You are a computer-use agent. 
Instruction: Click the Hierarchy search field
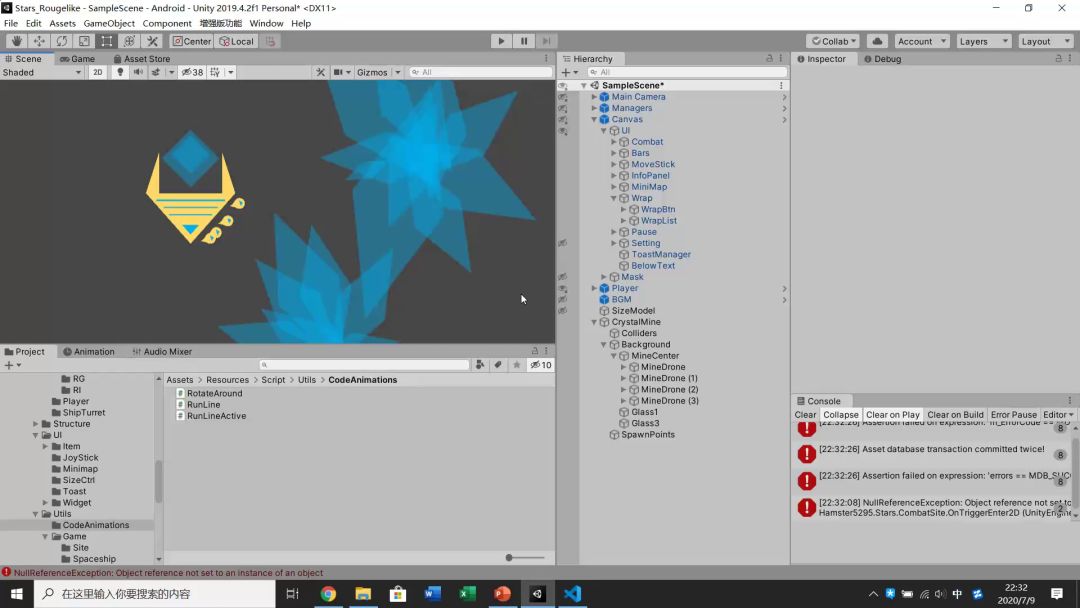[687, 72]
